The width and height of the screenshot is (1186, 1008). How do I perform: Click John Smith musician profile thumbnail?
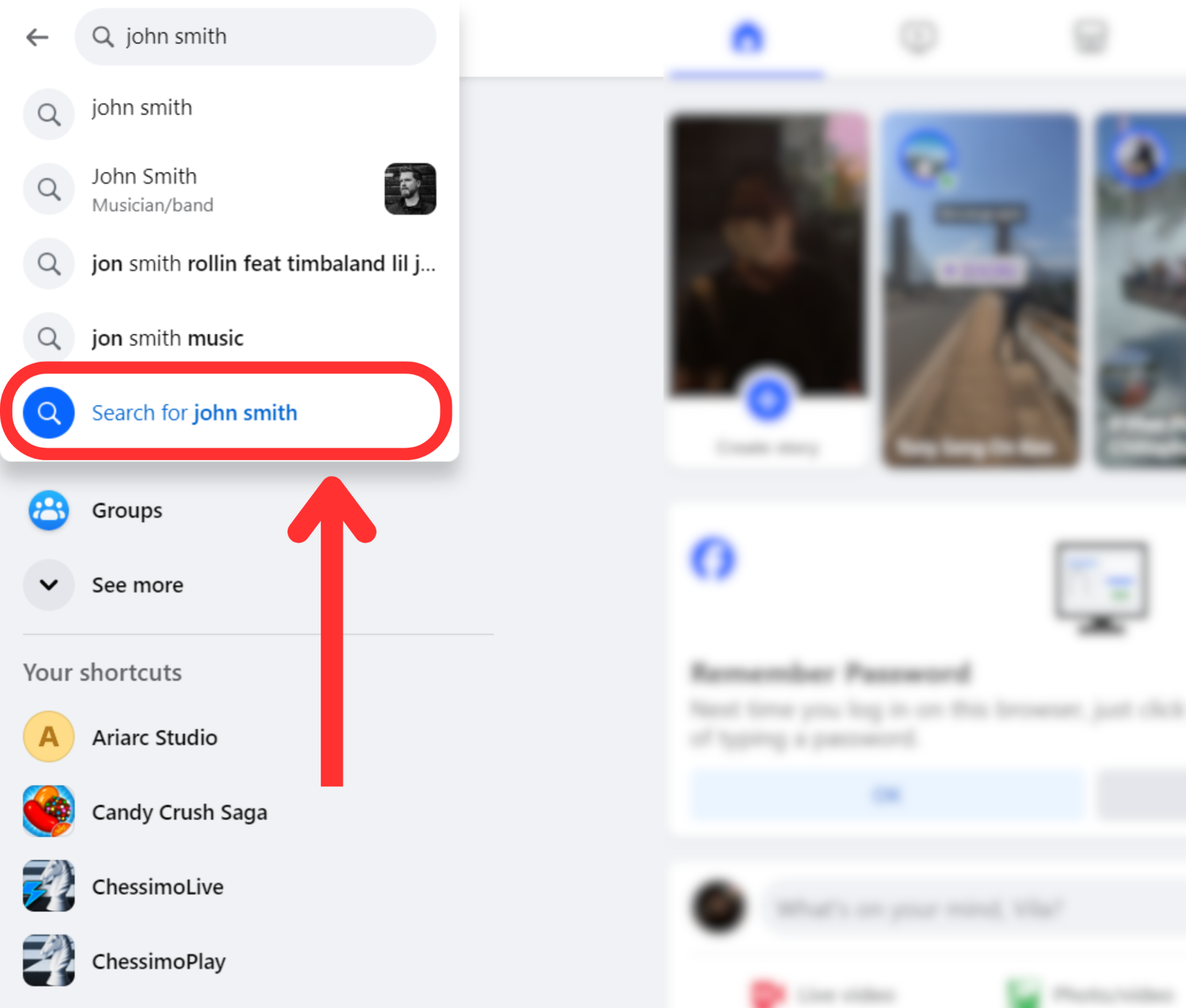pyautogui.click(x=410, y=189)
